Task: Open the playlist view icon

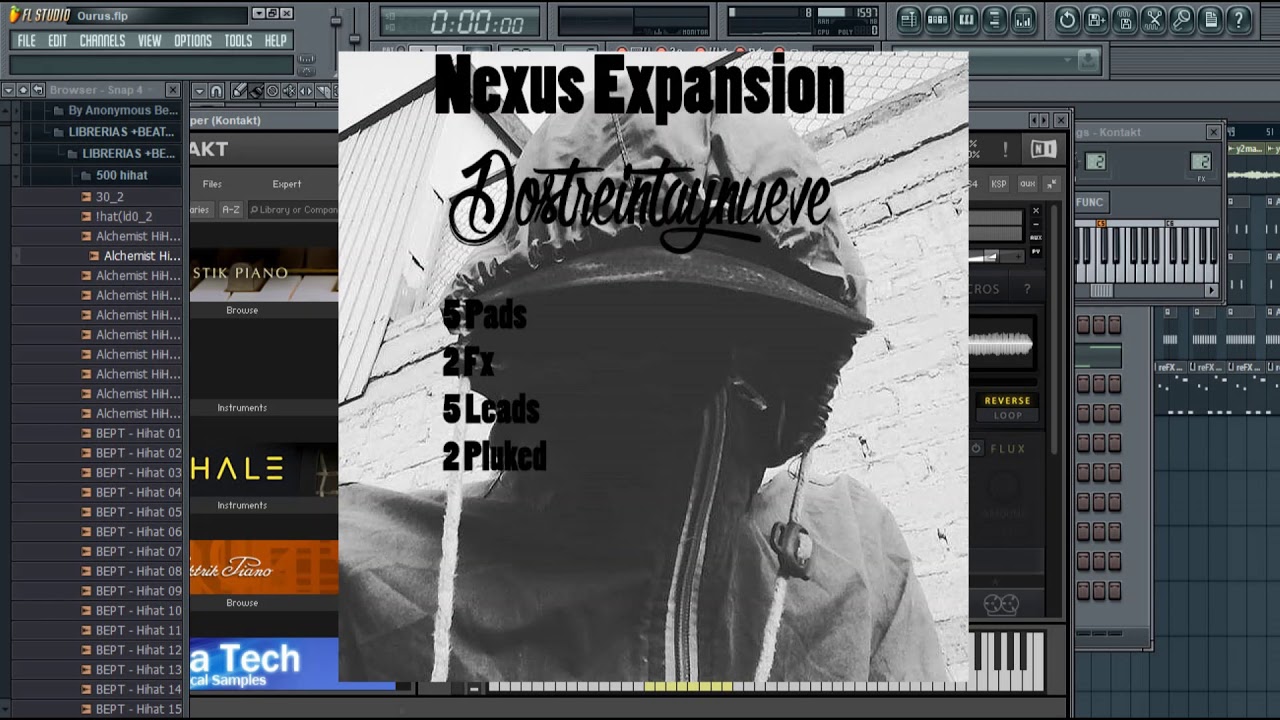Action: click(909, 19)
